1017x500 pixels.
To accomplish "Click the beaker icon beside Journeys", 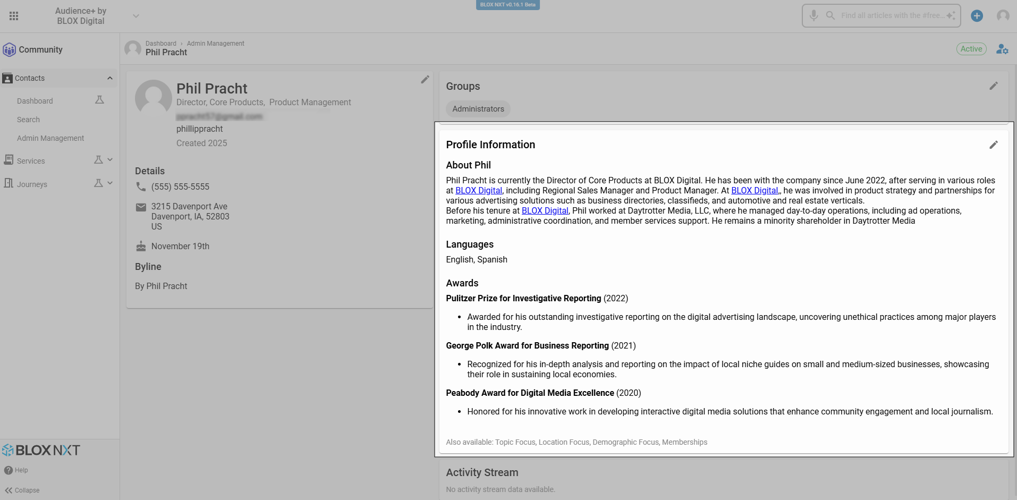I will pyautogui.click(x=99, y=184).
